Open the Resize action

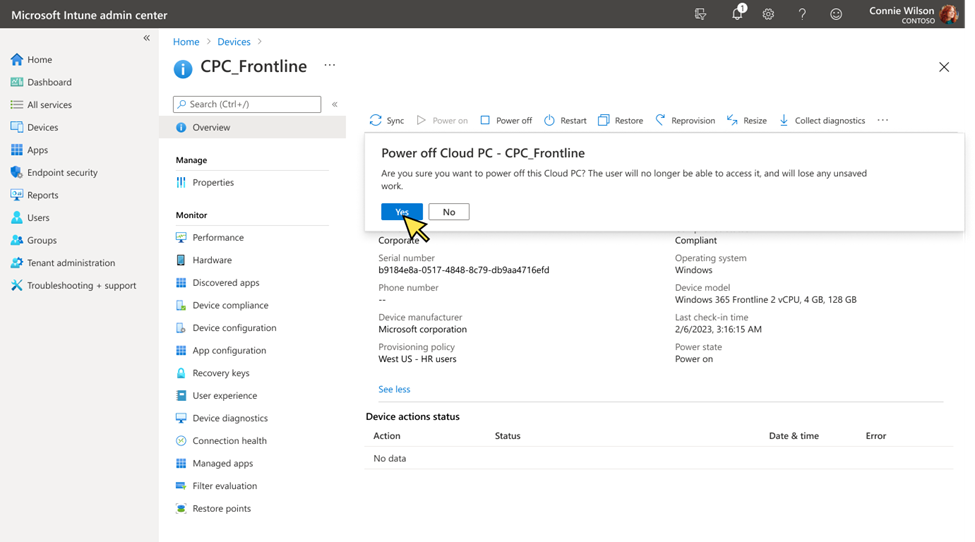(747, 121)
